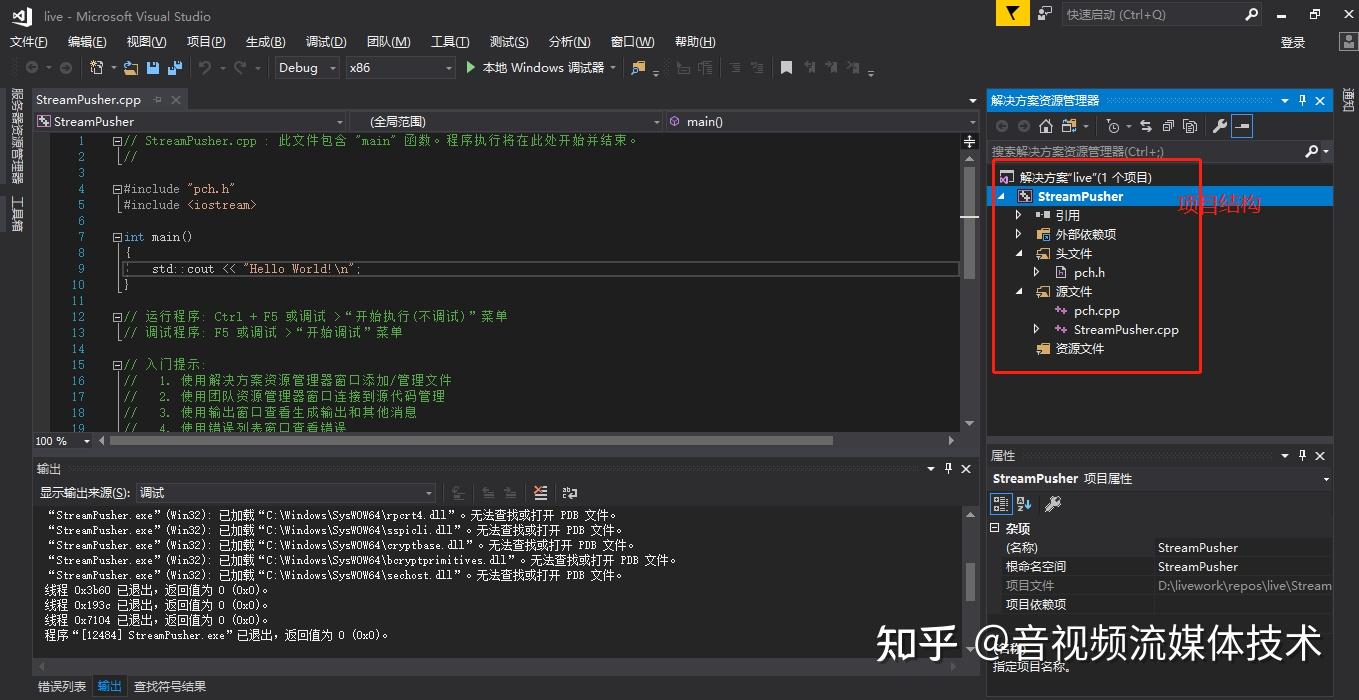Open the 调试(D) menu

[326, 41]
